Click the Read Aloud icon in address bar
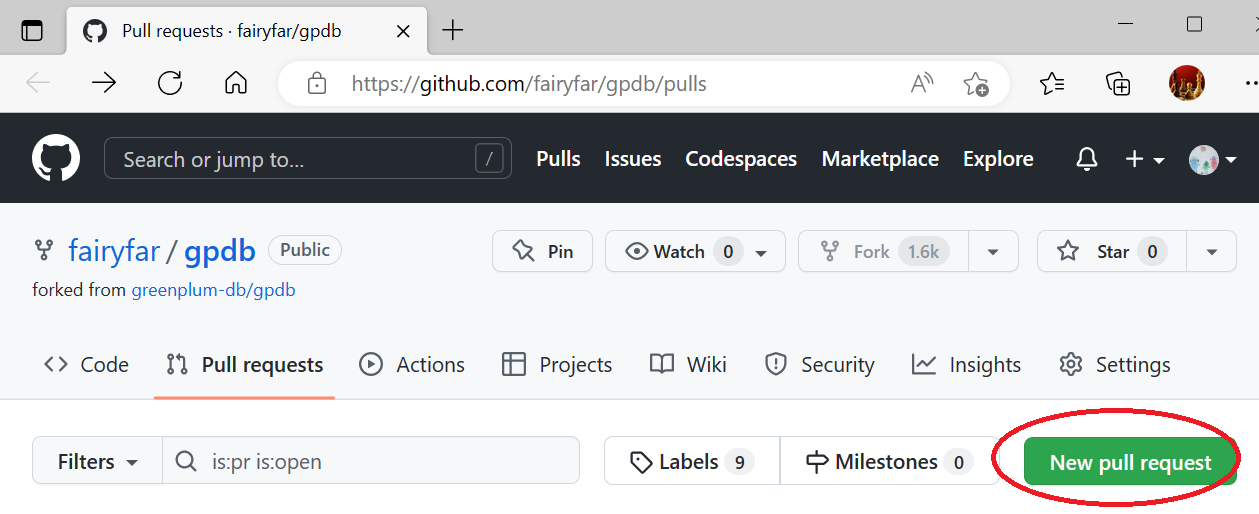Screen dimensions: 1259x514 pos(922,84)
